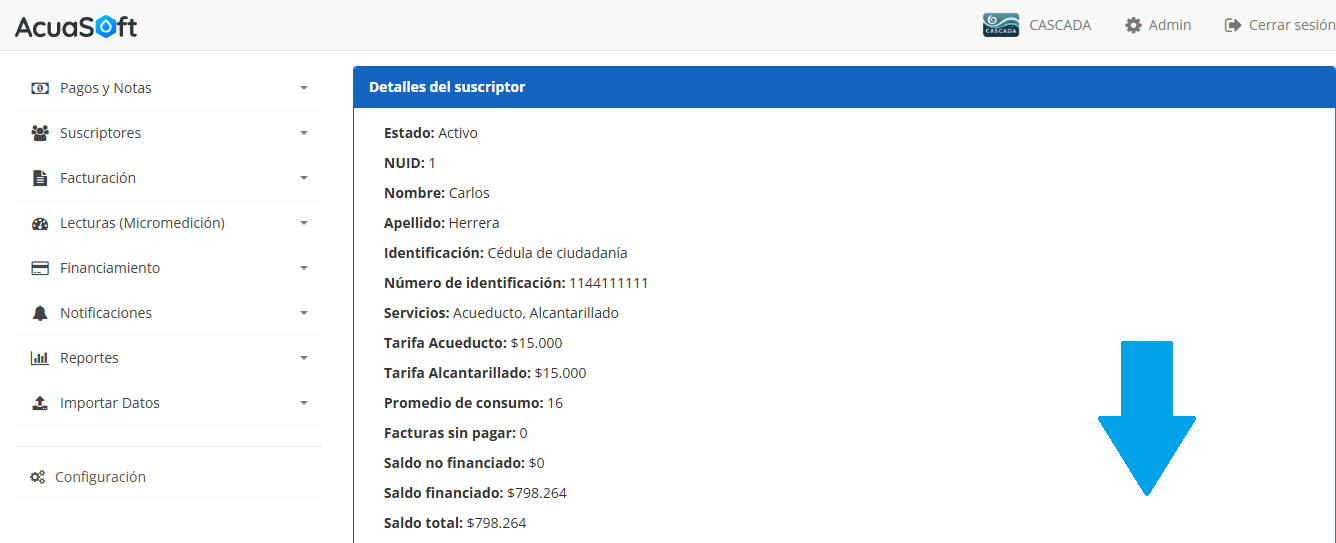Viewport: 1336px width, 543px height.
Task: Click the bar chart icon beside Reportes
Action: click(40, 358)
